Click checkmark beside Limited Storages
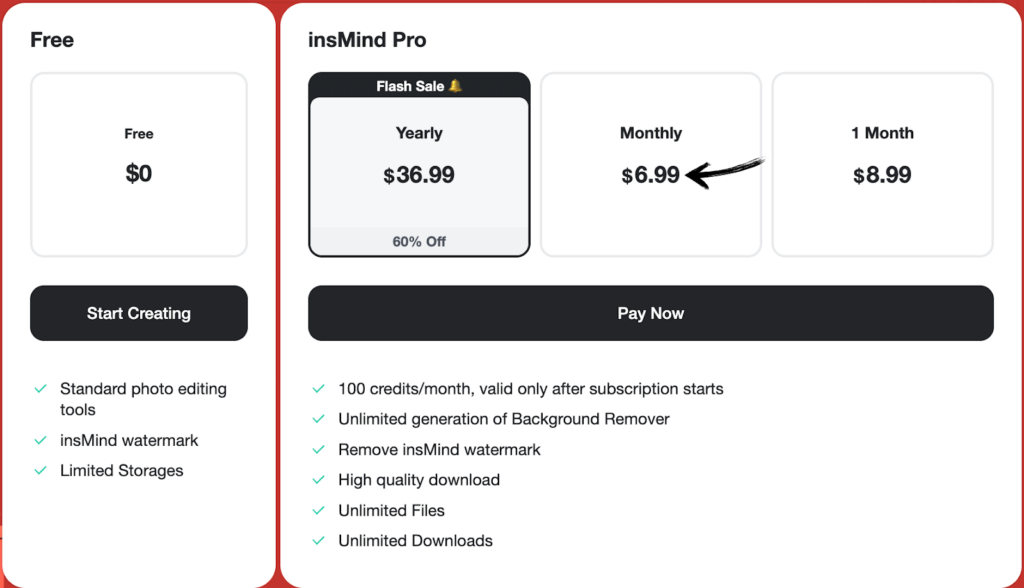 [41, 470]
